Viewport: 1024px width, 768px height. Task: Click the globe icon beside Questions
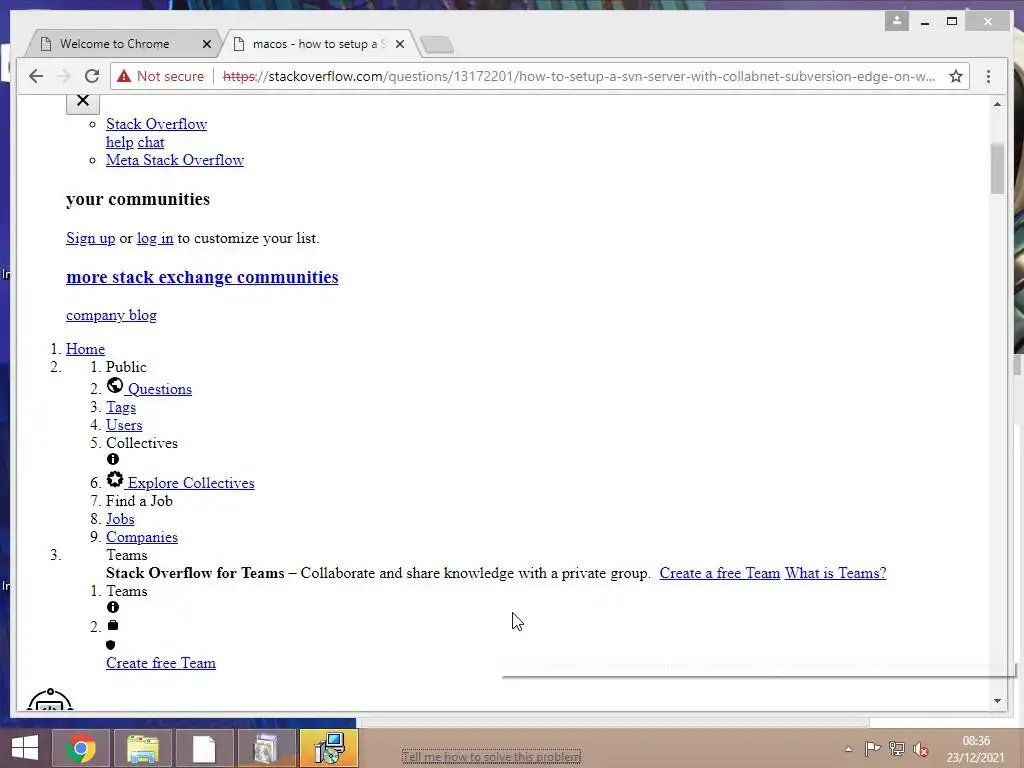pos(115,385)
